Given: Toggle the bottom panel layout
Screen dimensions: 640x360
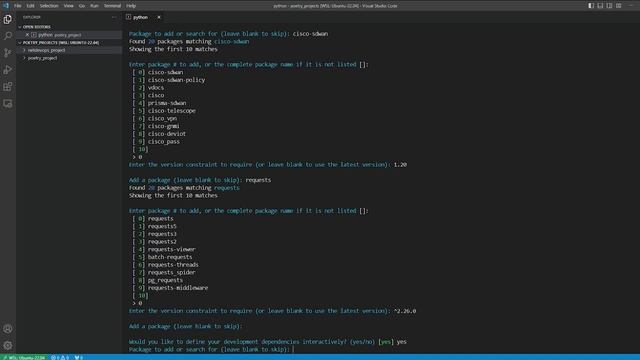Looking at the screenshot, I should tap(600, 6).
